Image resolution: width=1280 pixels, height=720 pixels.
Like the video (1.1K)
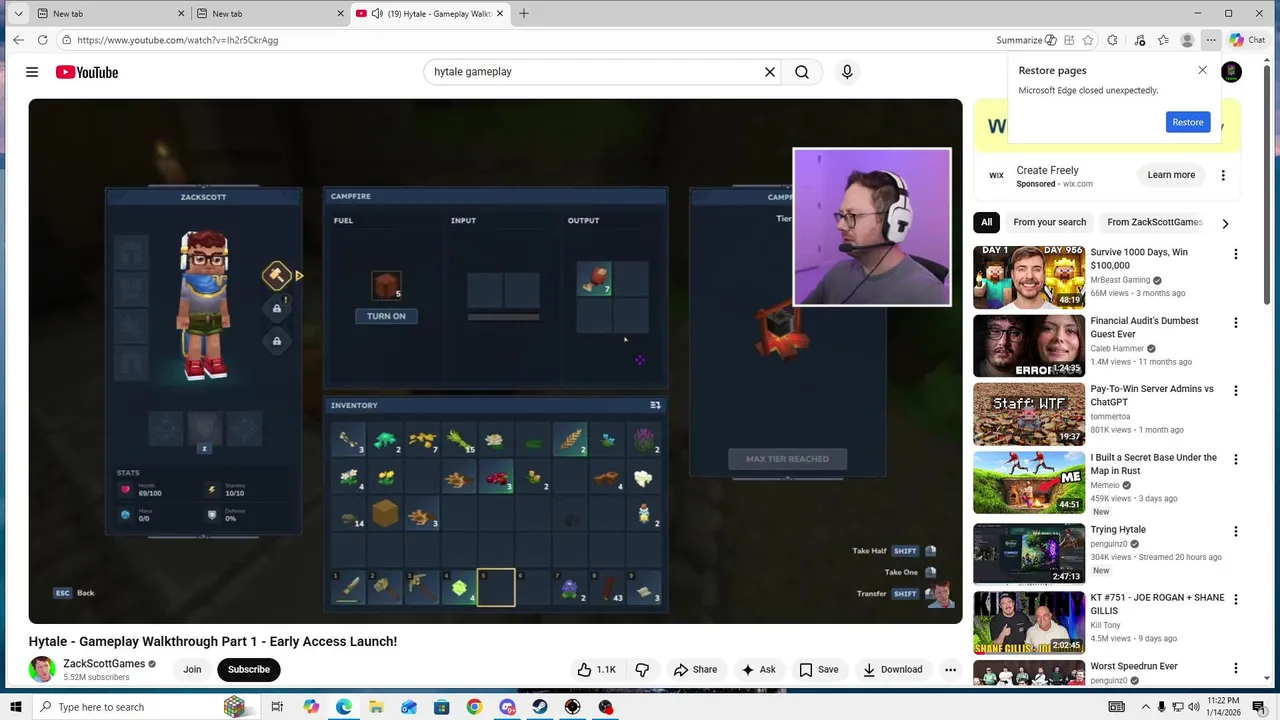(x=596, y=670)
